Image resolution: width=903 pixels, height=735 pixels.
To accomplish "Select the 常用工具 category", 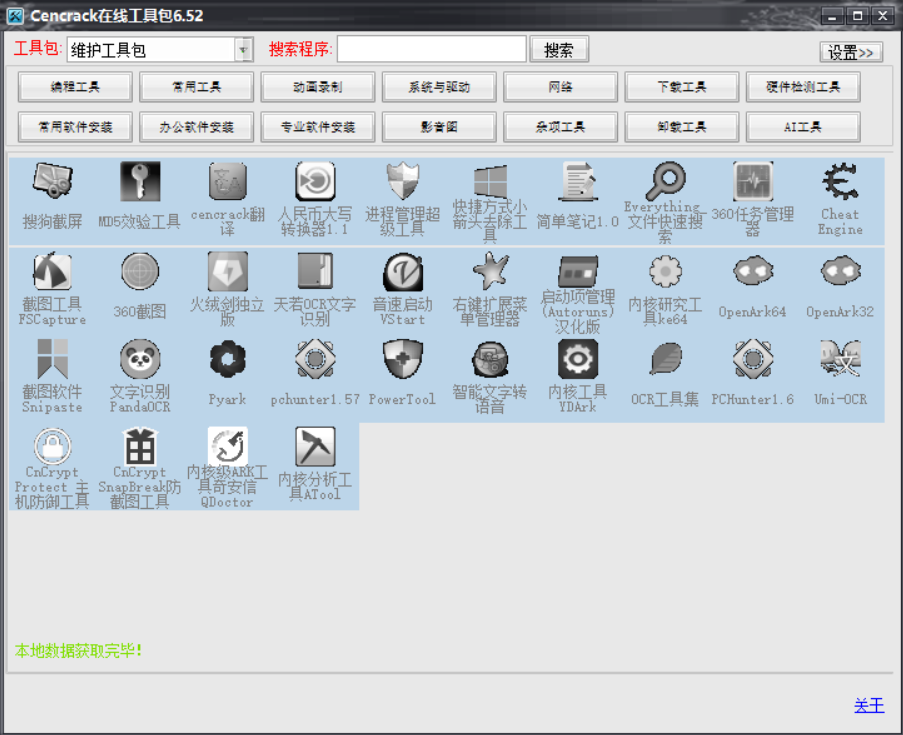I will click(x=196, y=87).
